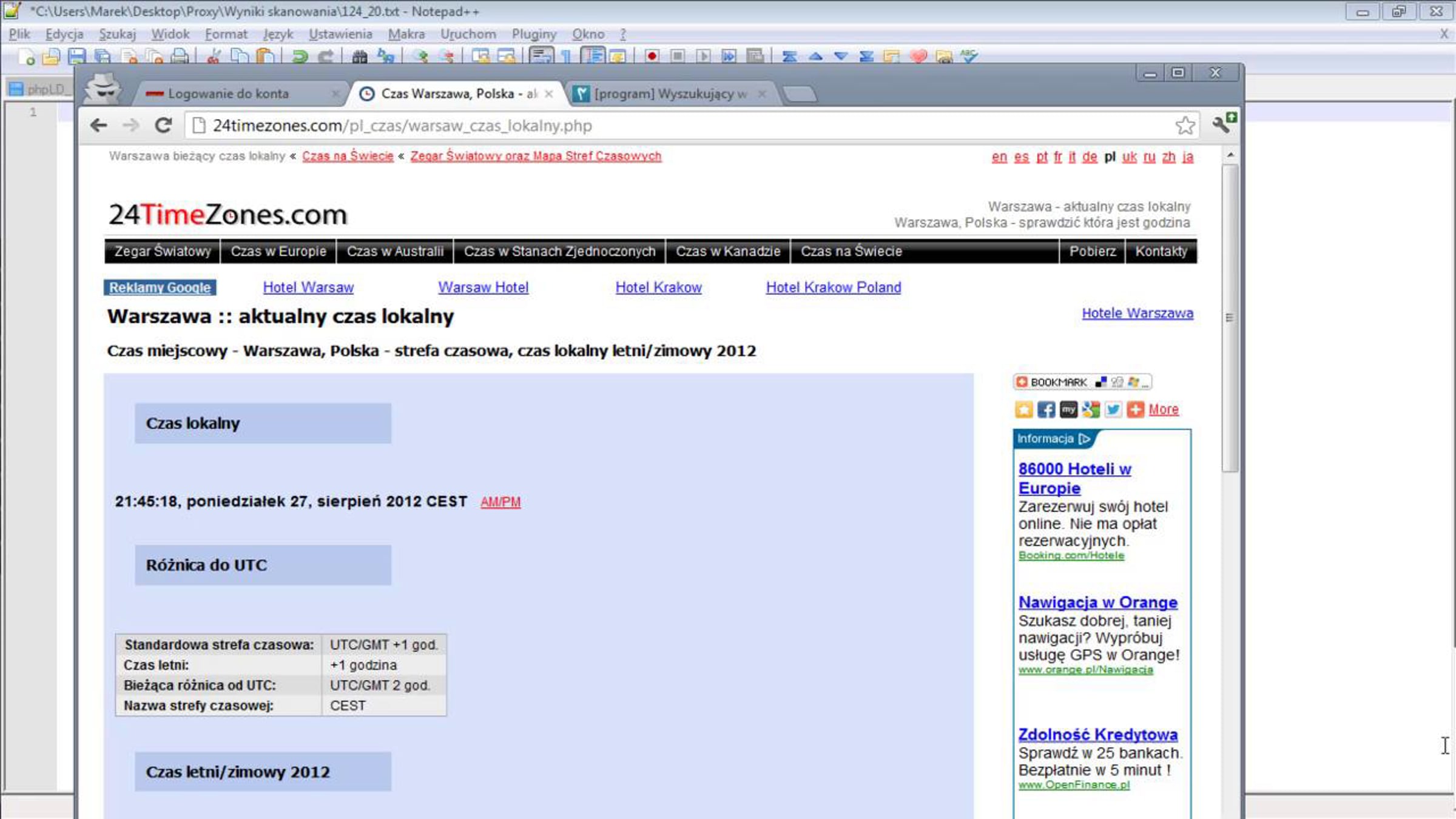
Task: Open the Pobierz navigation item
Action: pos(1093,251)
